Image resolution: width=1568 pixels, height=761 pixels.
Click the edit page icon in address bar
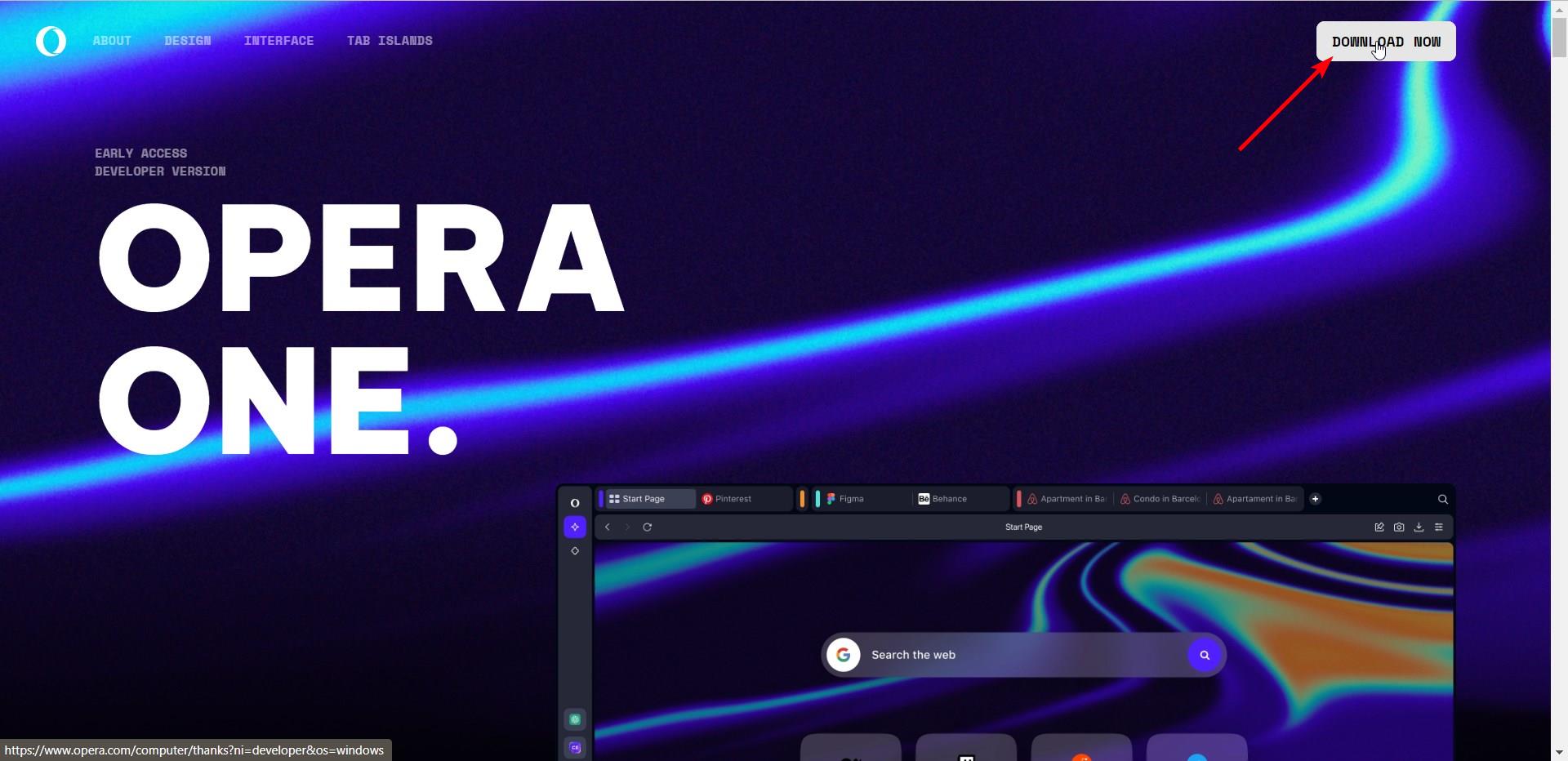pyautogui.click(x=1379, y=527)
